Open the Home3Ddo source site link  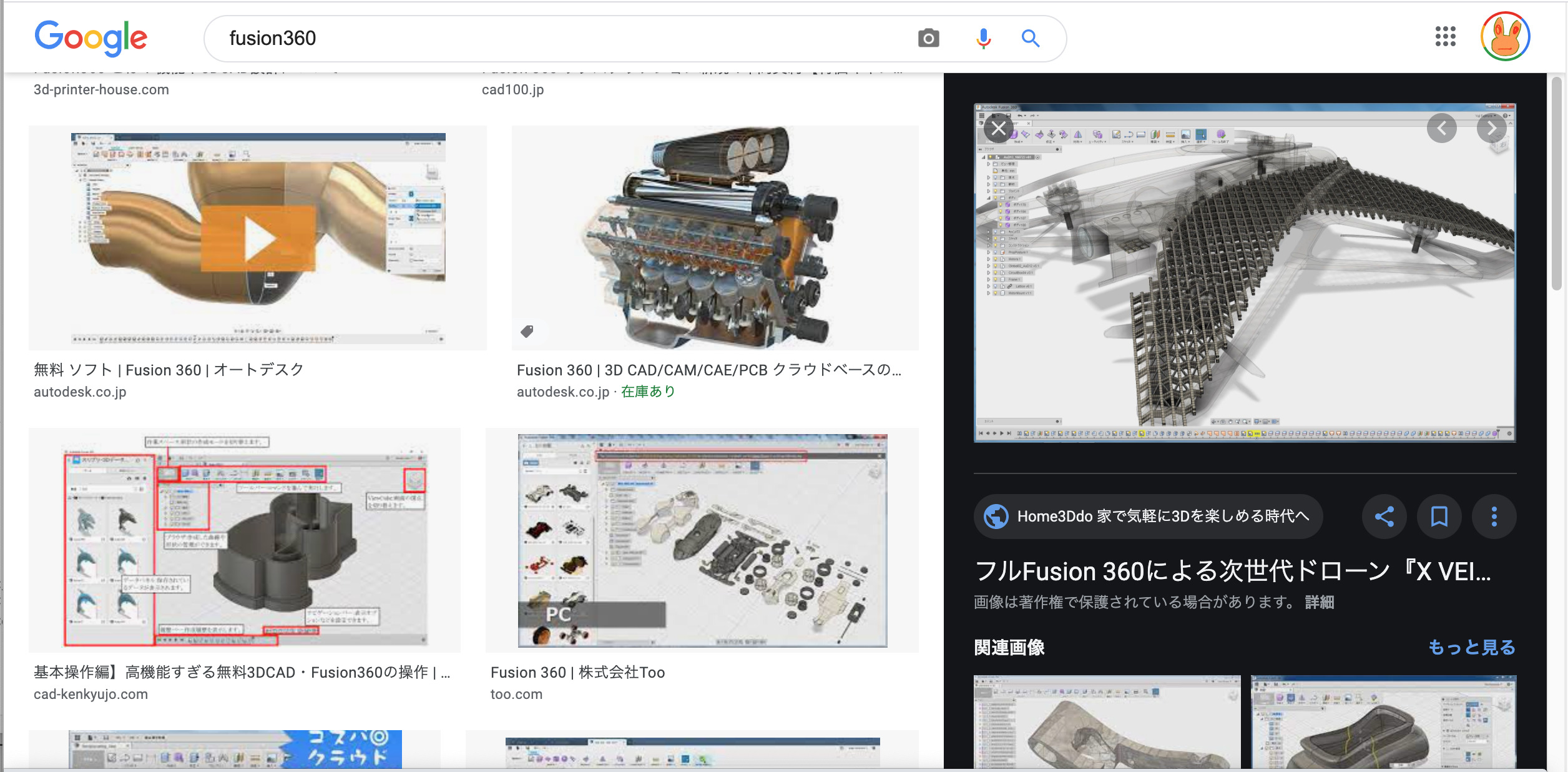click(x=1147, y=517)
